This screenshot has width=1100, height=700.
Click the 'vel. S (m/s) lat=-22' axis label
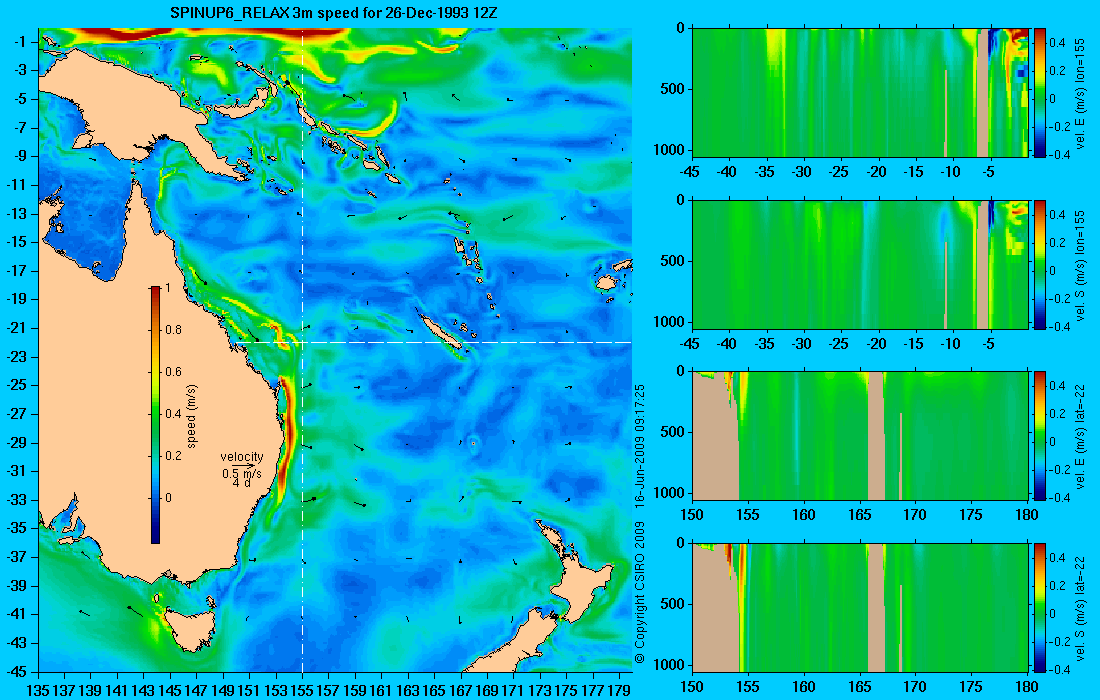coord(1080,607)
